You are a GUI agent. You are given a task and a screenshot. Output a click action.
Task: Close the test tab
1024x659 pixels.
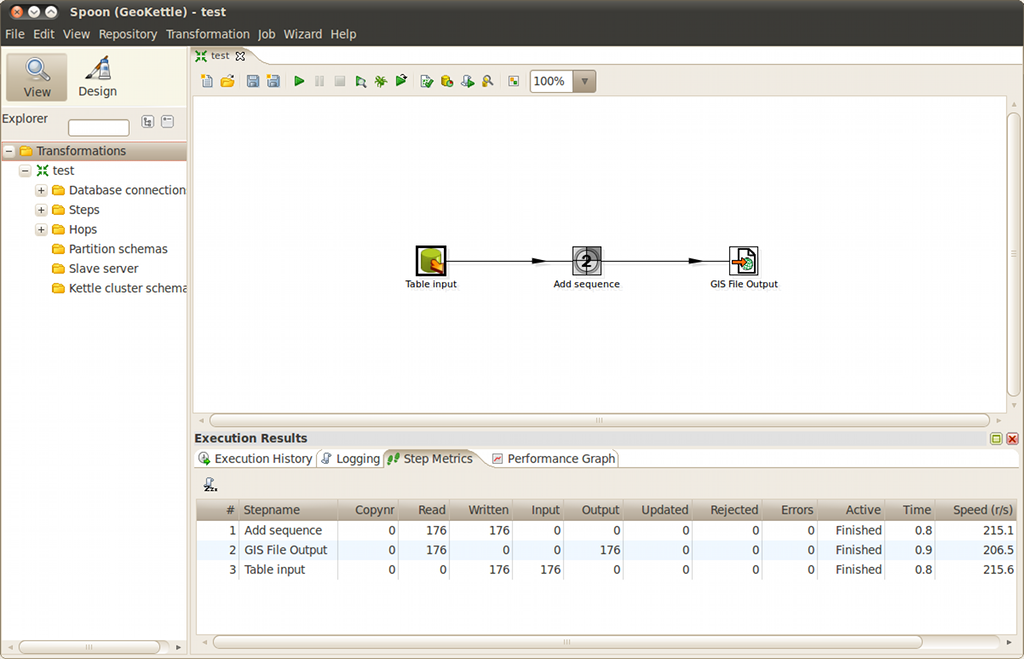240,56
